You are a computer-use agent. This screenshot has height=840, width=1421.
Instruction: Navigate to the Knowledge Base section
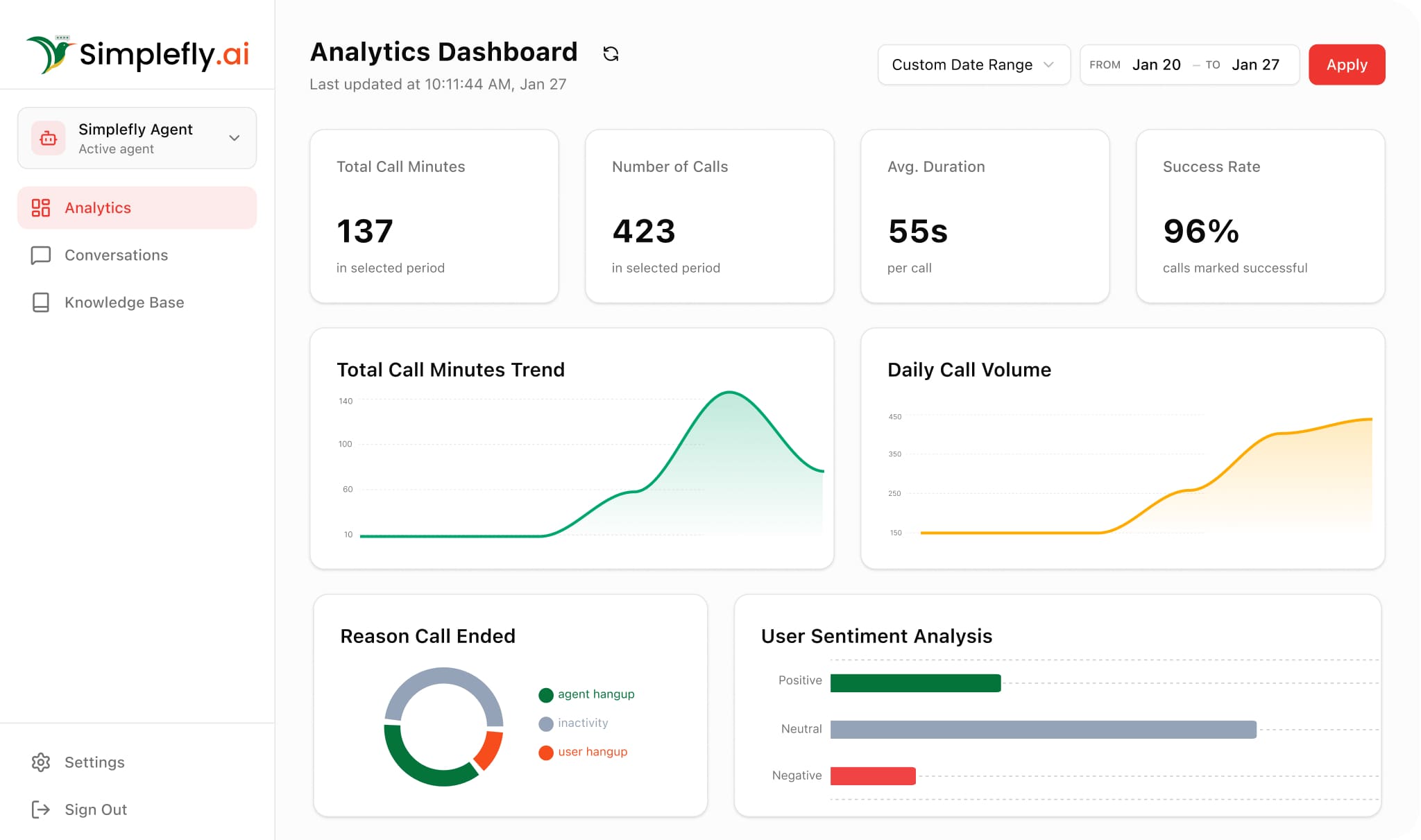click(124, 302)
